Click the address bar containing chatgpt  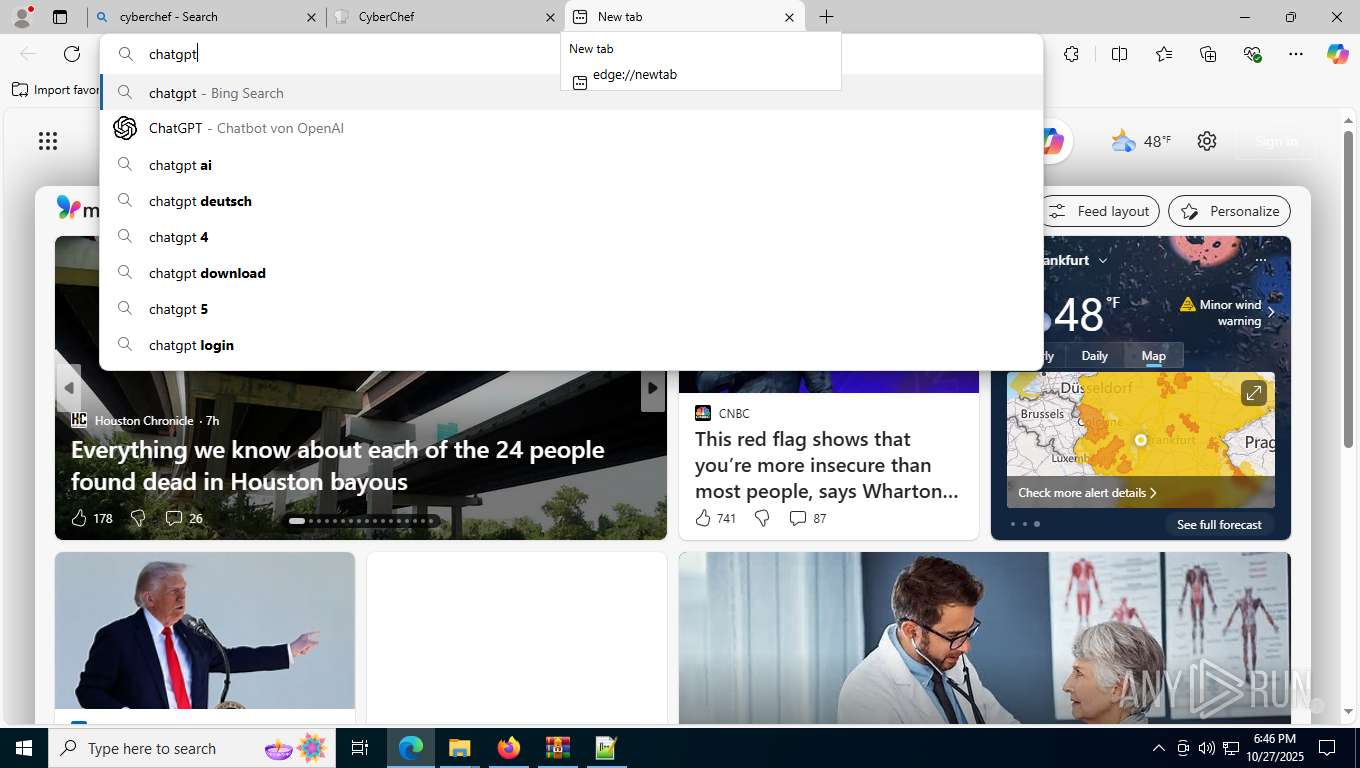pos(571,54)
